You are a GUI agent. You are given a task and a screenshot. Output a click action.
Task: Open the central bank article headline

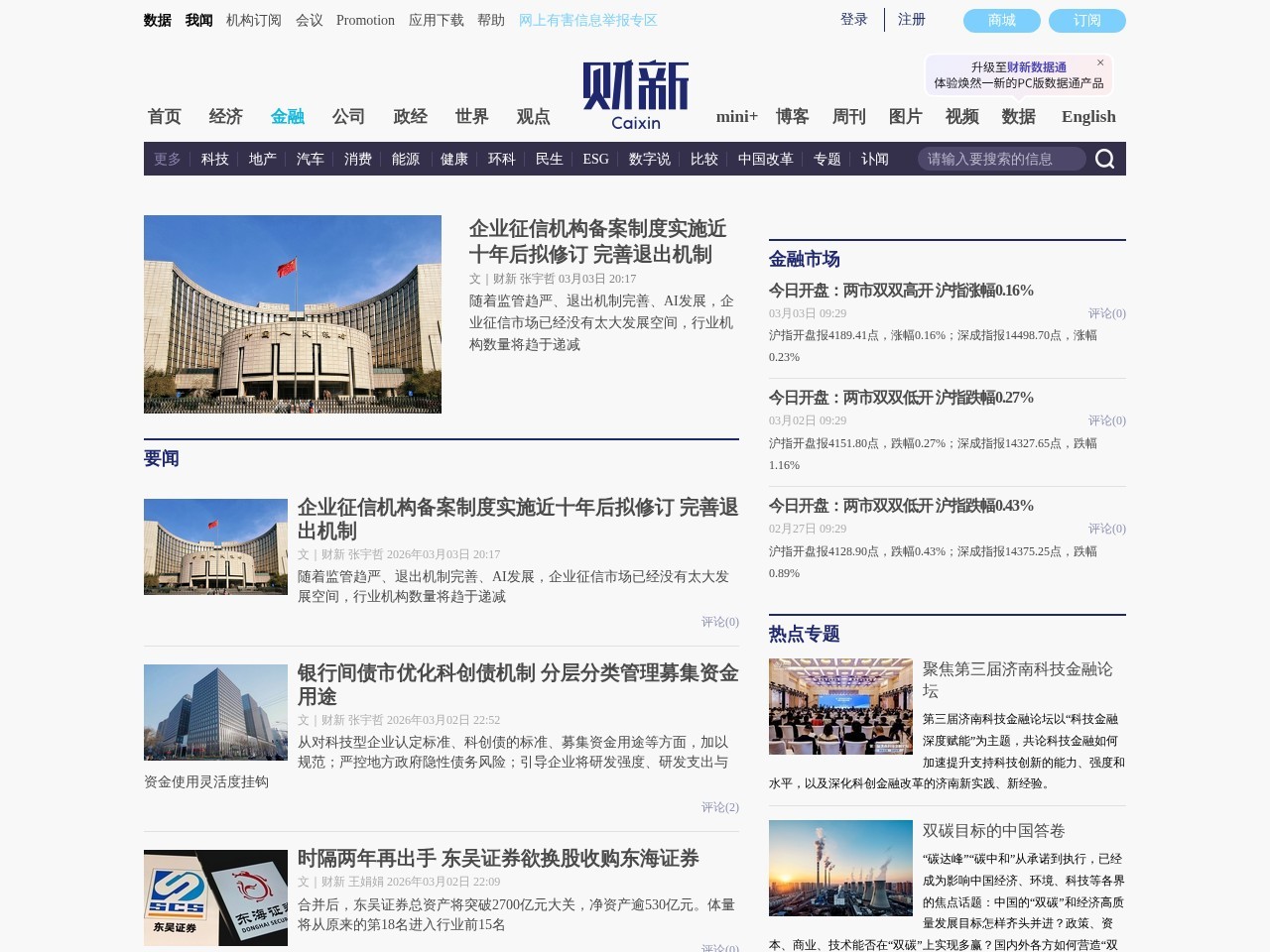596,241
